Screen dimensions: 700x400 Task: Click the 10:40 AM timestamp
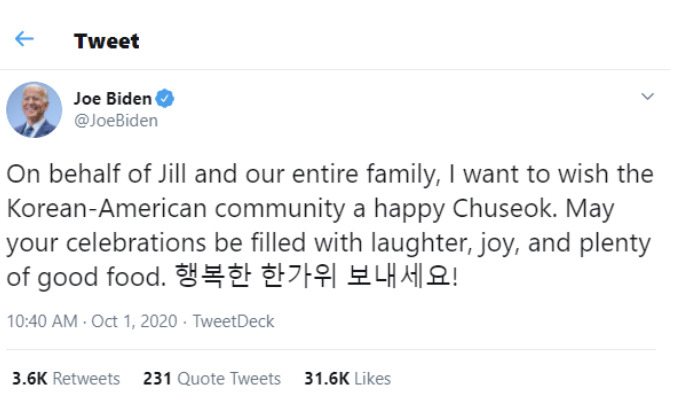coord(42,322)
